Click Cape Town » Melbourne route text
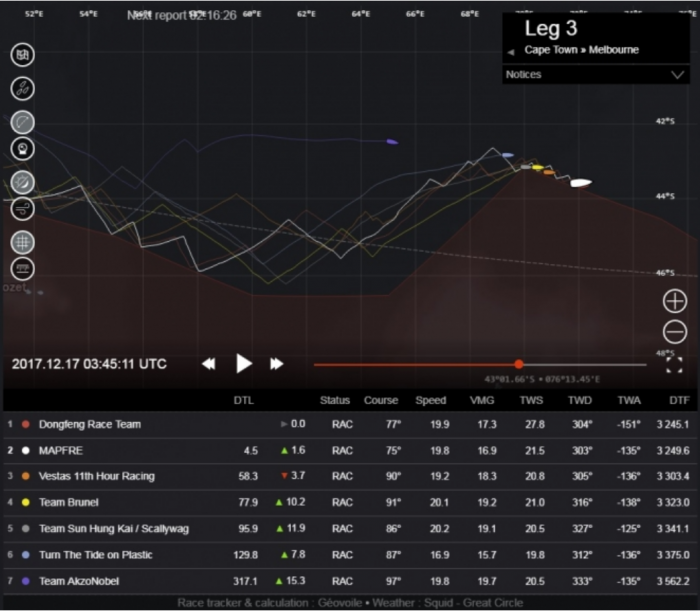Viewport: 700px width, 611px height. (x=582, y=50)
